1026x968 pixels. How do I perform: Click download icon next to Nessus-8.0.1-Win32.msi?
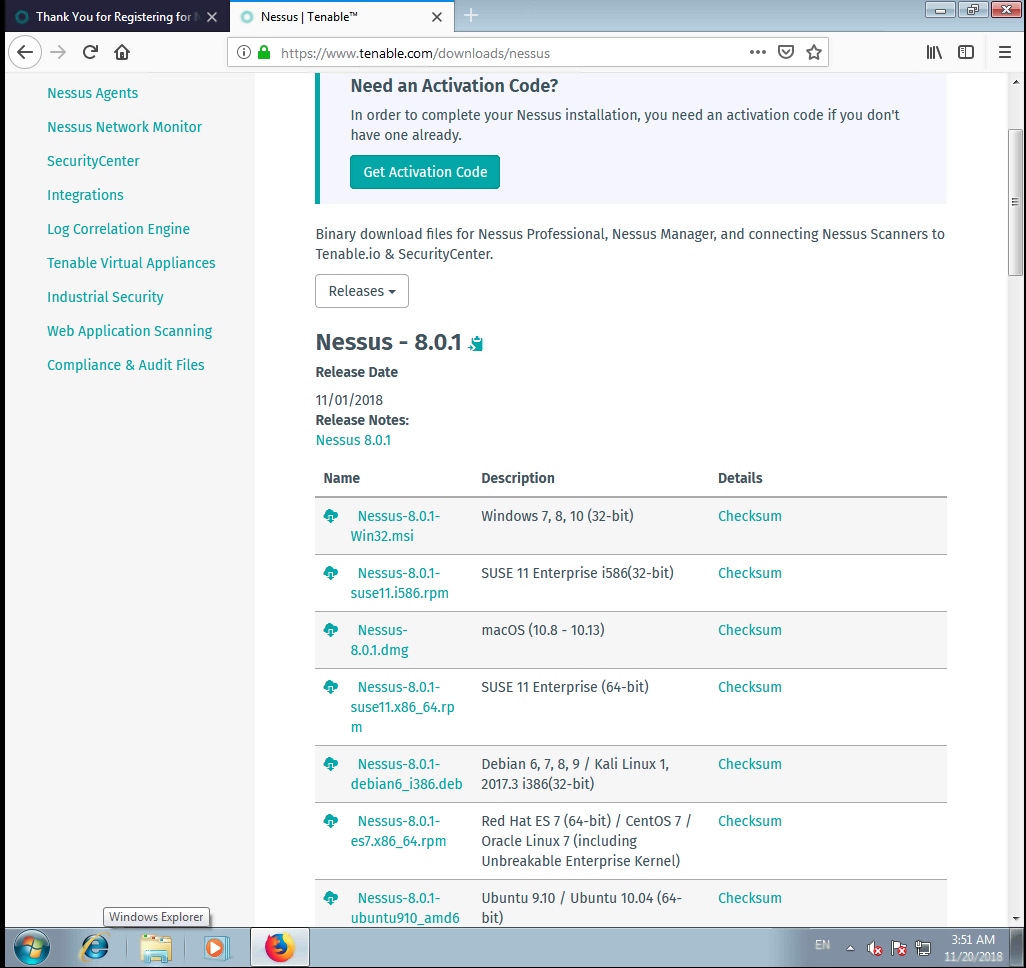331,516
